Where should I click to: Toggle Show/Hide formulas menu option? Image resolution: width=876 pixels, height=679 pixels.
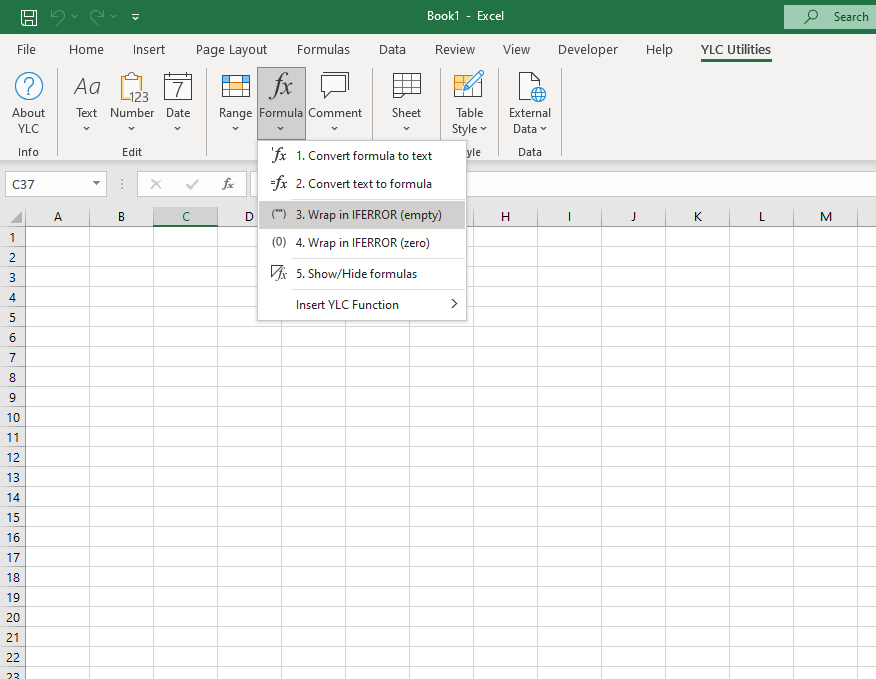pyautogui.click(x=356, y=274)
